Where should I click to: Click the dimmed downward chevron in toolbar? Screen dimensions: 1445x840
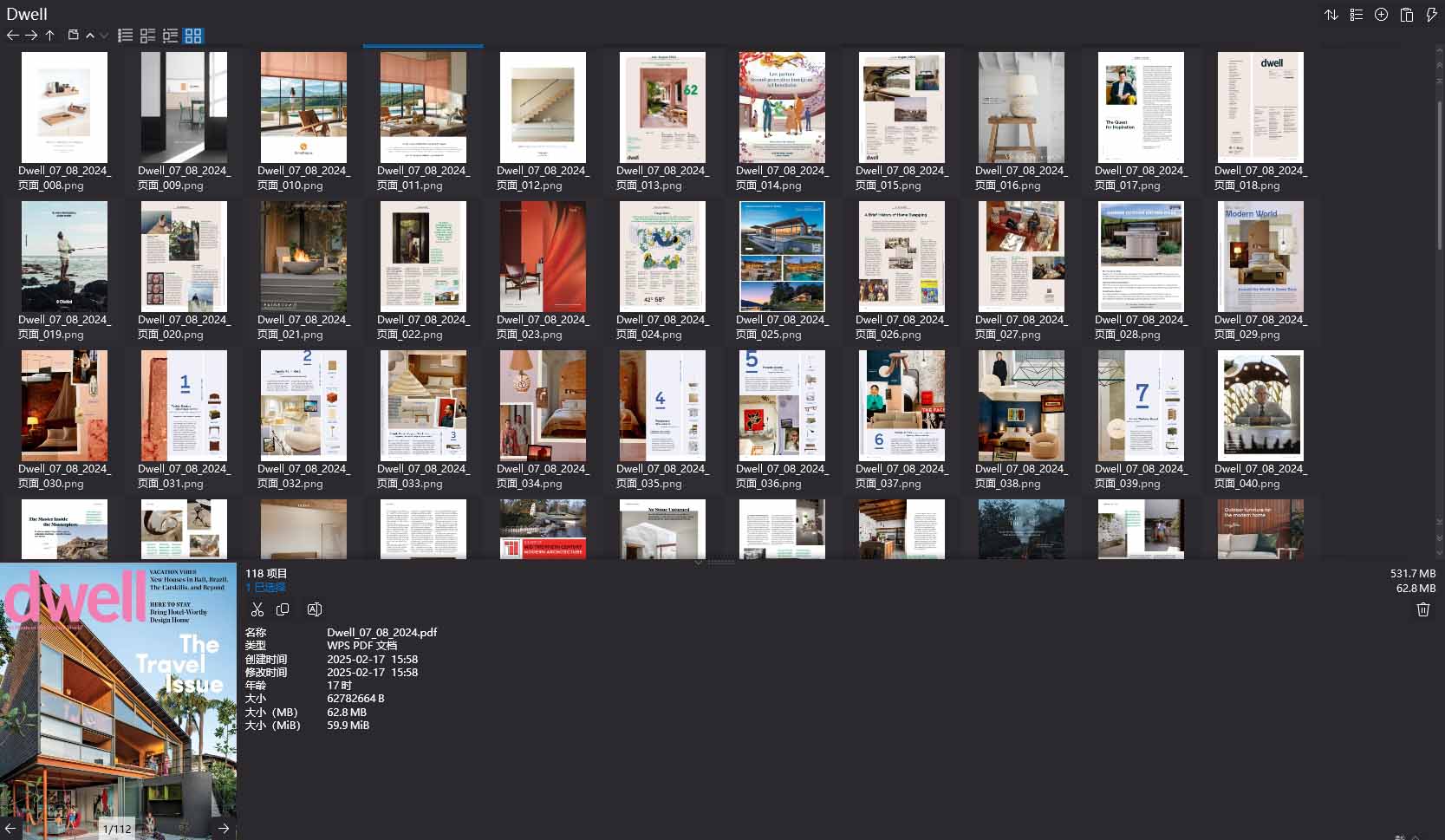pos(104,36)
